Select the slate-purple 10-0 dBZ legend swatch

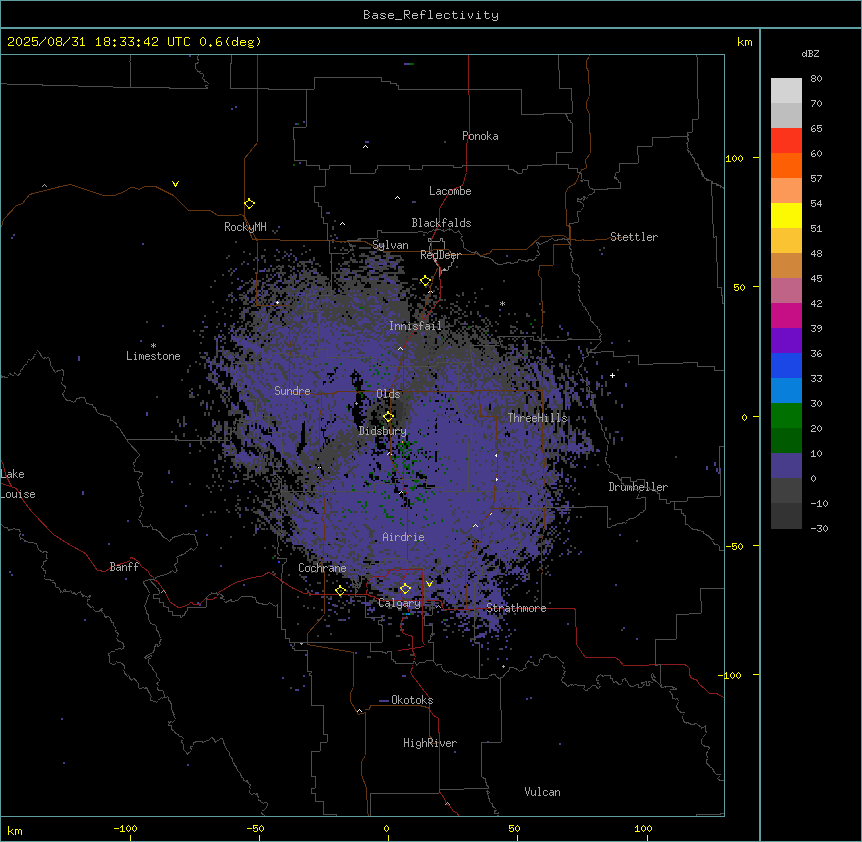tap(786, 466)
